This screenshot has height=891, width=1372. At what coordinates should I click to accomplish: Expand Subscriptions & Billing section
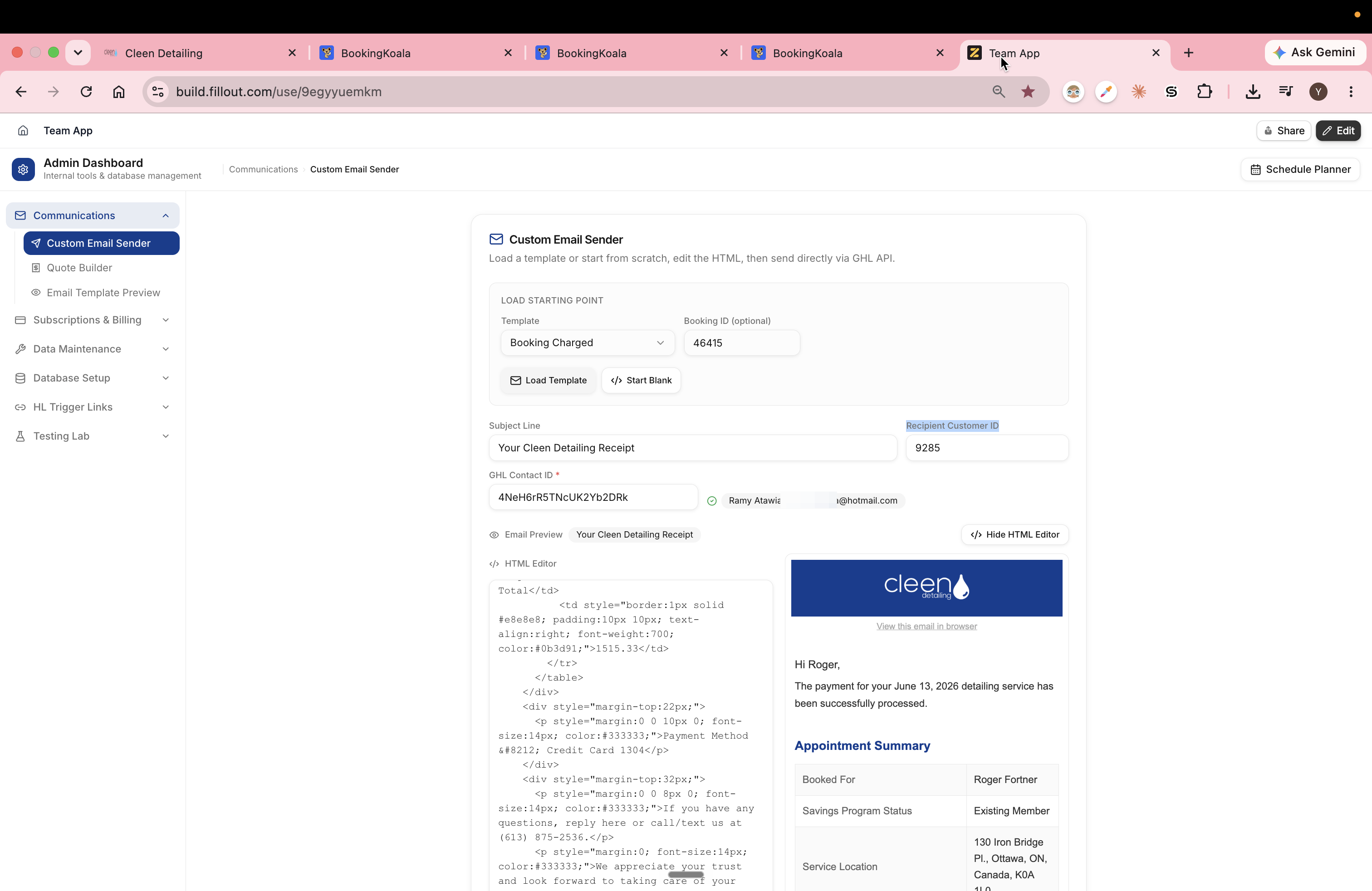point(93,320)
